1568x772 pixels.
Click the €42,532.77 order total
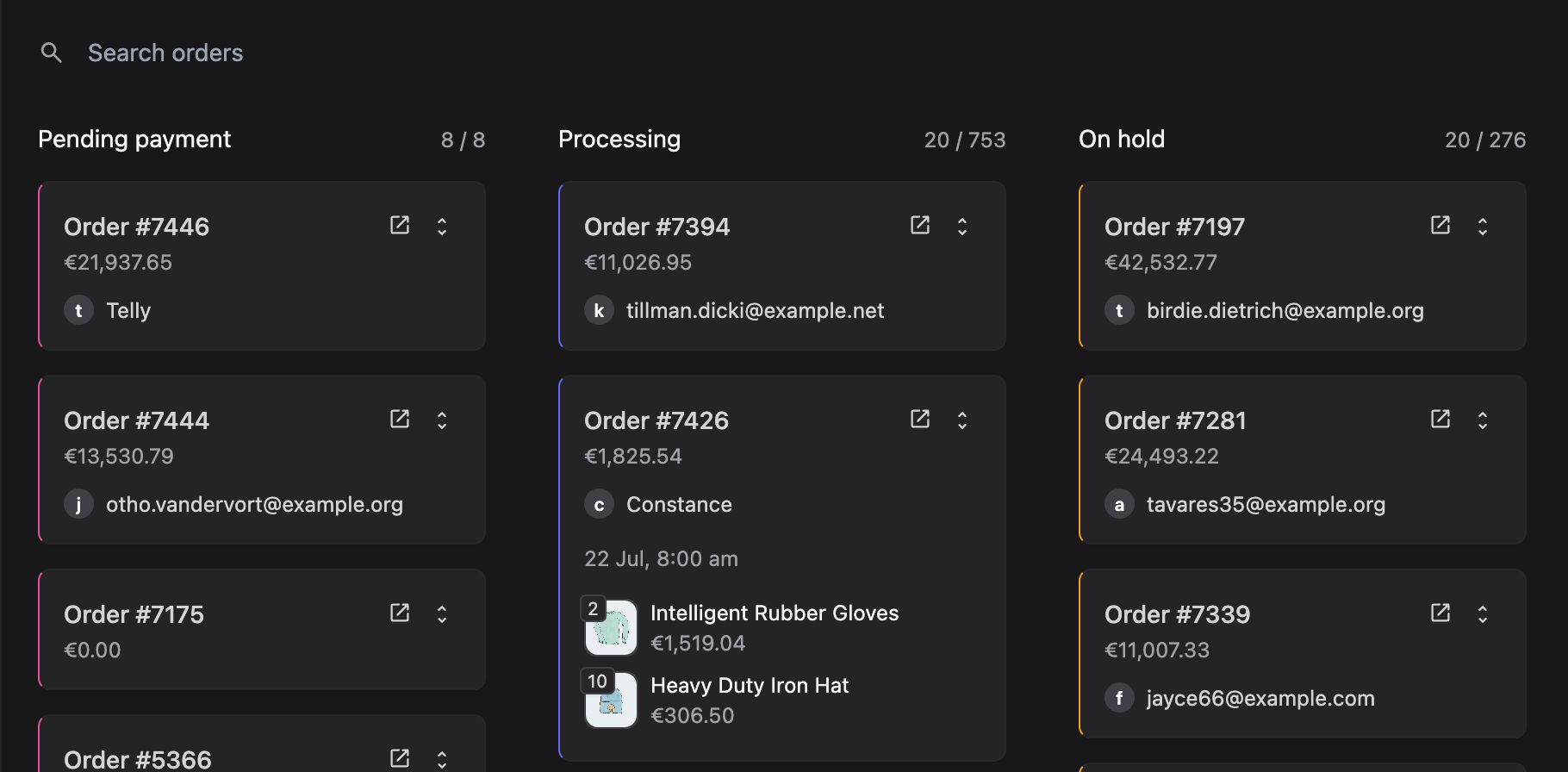1161,263
